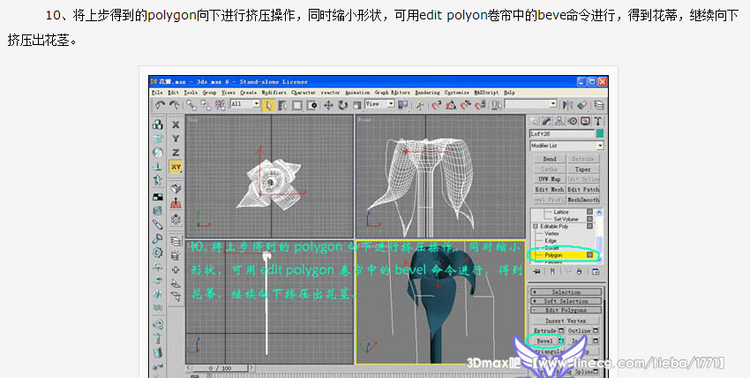The width and height of the screenshot is (750, 378).
Task: Open the Rendering menu
Action: coord(427,93)
